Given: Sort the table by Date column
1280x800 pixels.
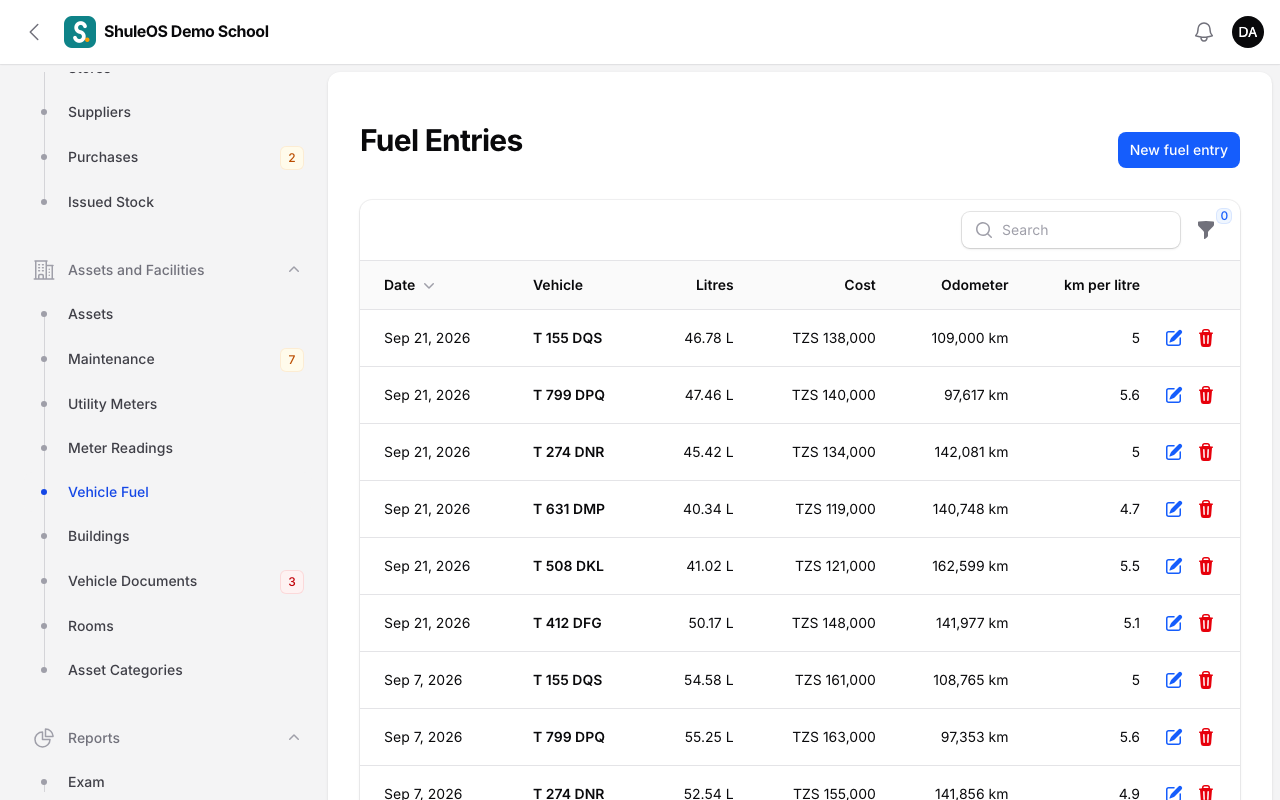Looking at the screenshot, I should click(x=409, y=285).
